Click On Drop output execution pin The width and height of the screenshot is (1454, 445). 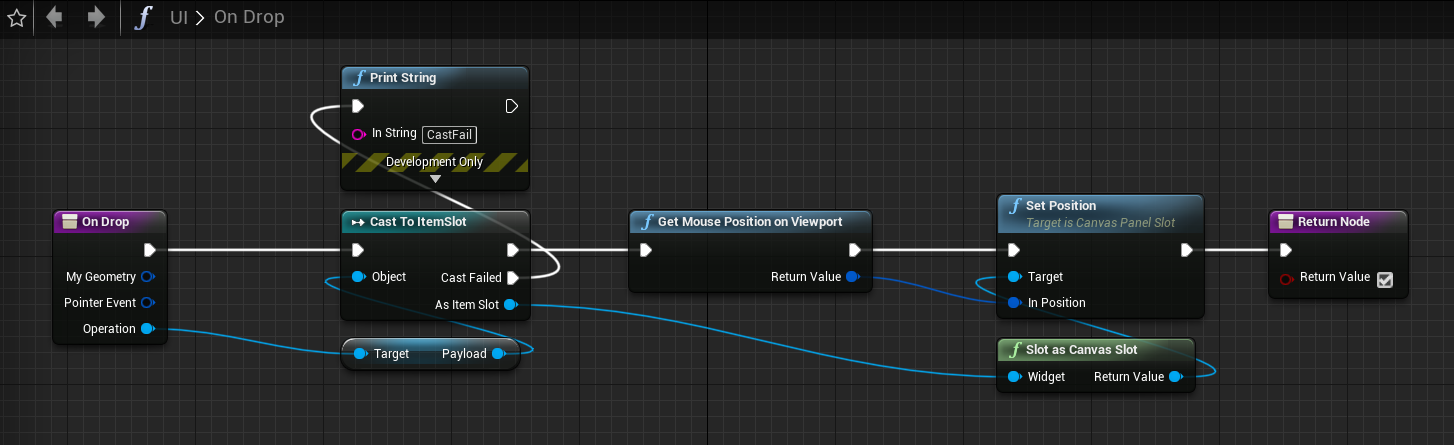[149, 250]
